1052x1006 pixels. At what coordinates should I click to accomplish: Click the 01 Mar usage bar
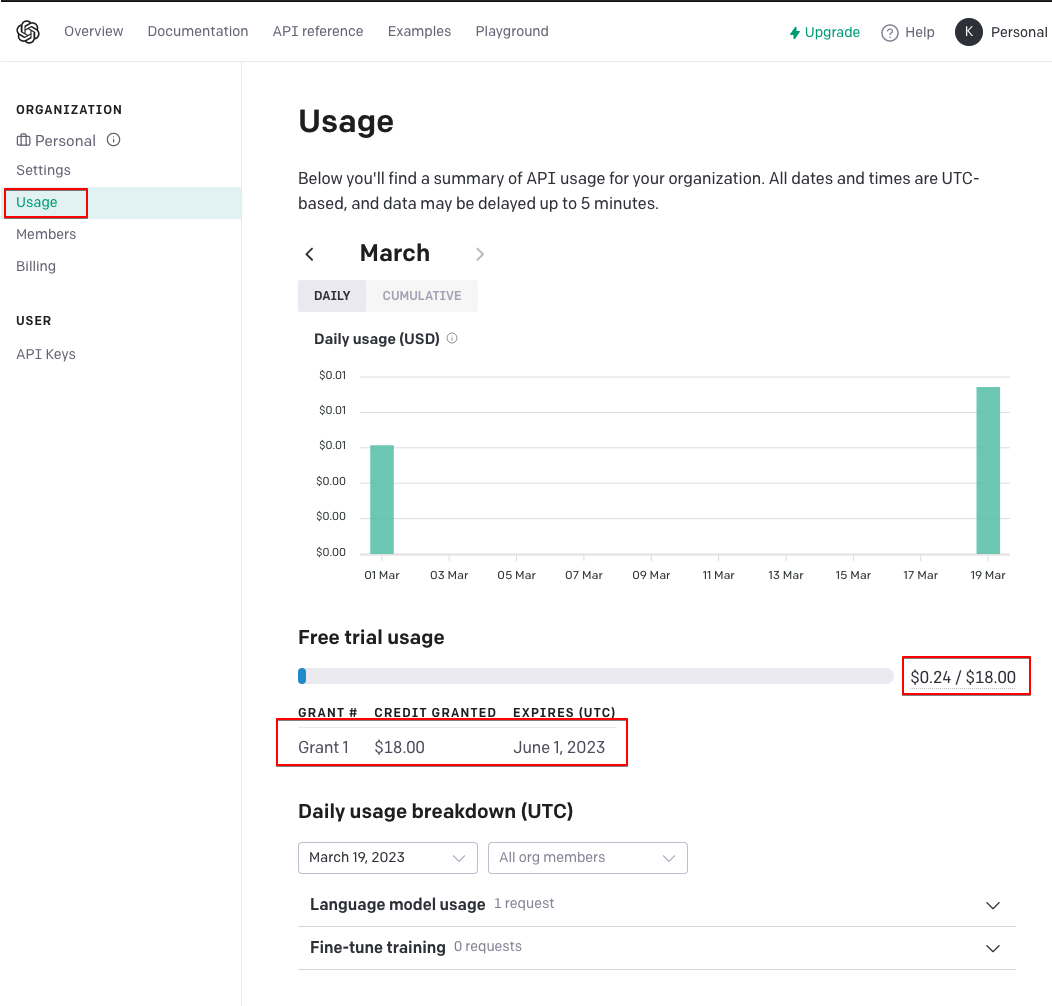tap(382, 499)
